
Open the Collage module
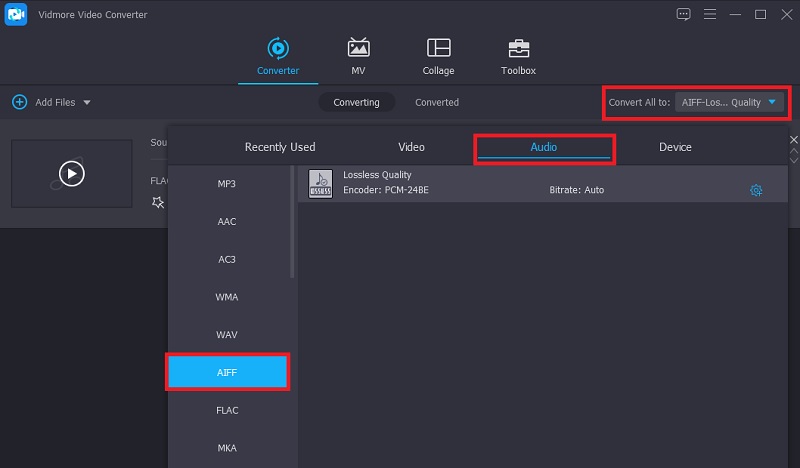tap(438, 56)
